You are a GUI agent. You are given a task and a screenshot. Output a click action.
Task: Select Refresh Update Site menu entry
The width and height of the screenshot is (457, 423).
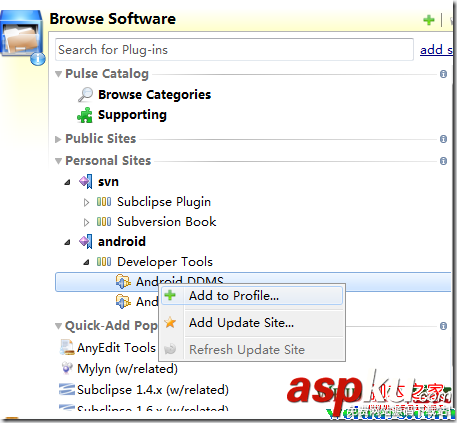pyautogui.click(x=252, y=350)
